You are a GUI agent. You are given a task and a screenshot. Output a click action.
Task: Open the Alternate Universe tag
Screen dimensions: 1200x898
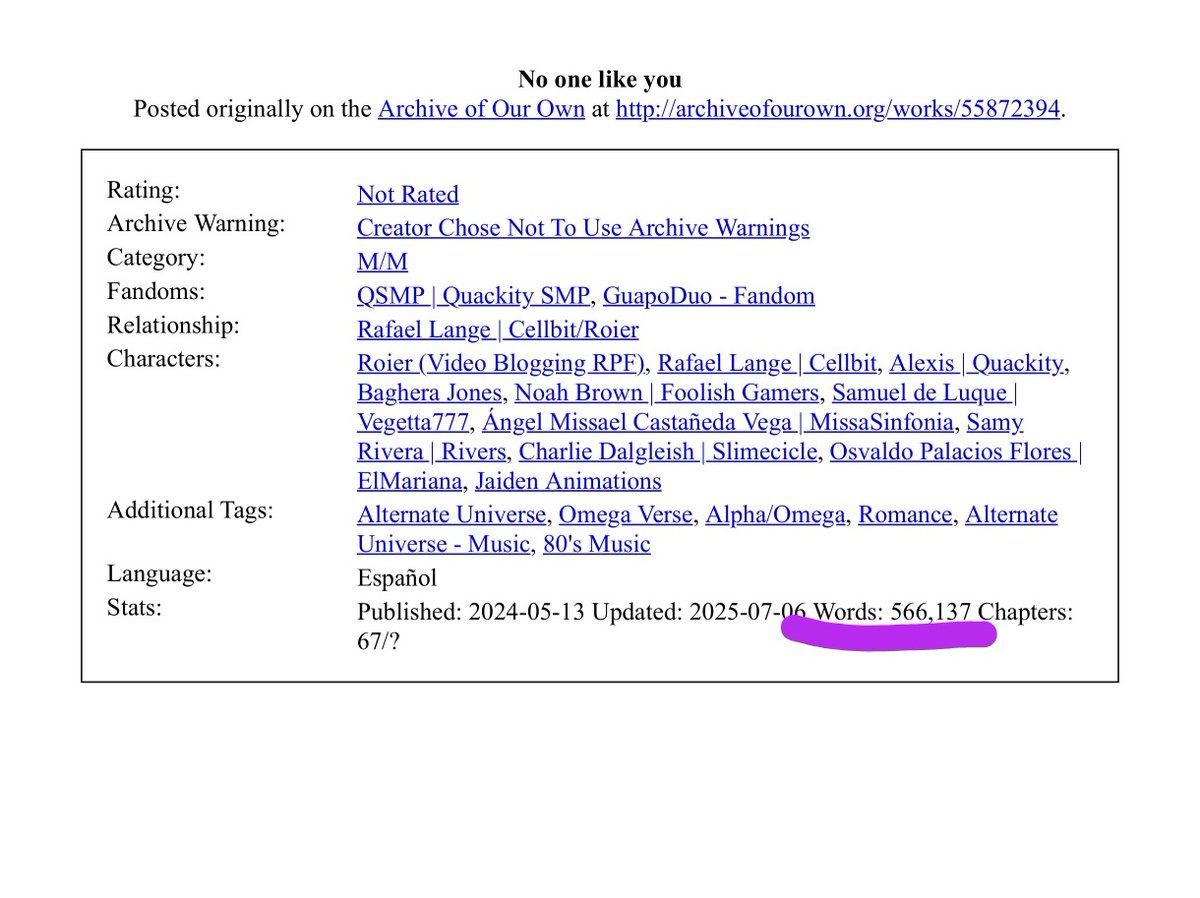(x=452, y=515)
